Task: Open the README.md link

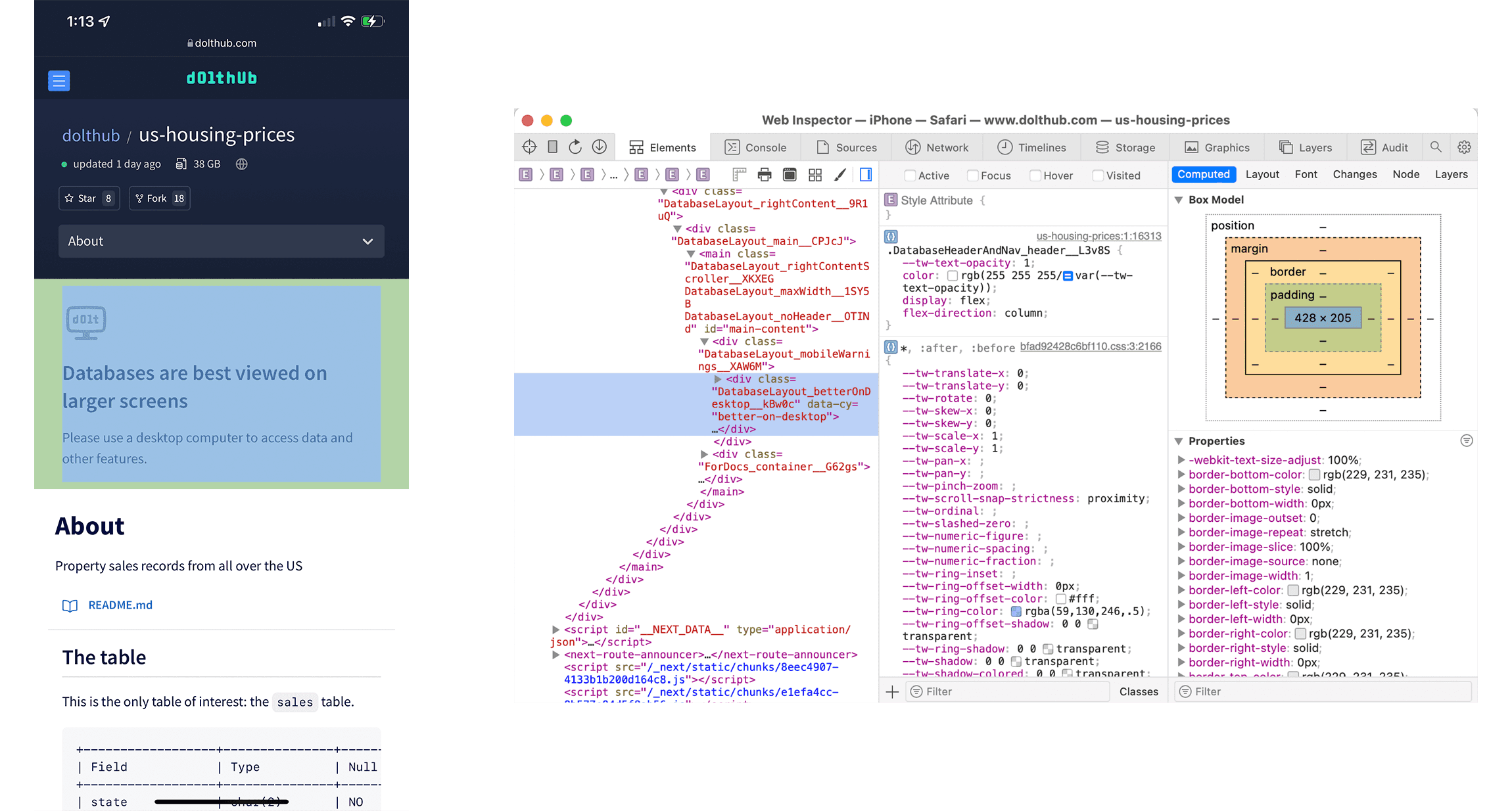Action: click(120, 605)
